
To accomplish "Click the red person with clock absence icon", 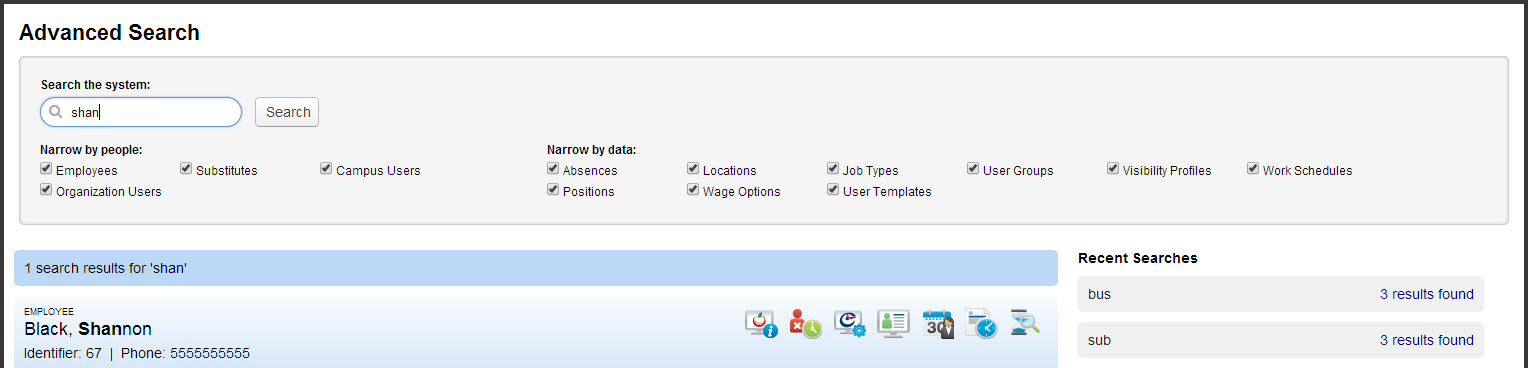I will 805,323.
